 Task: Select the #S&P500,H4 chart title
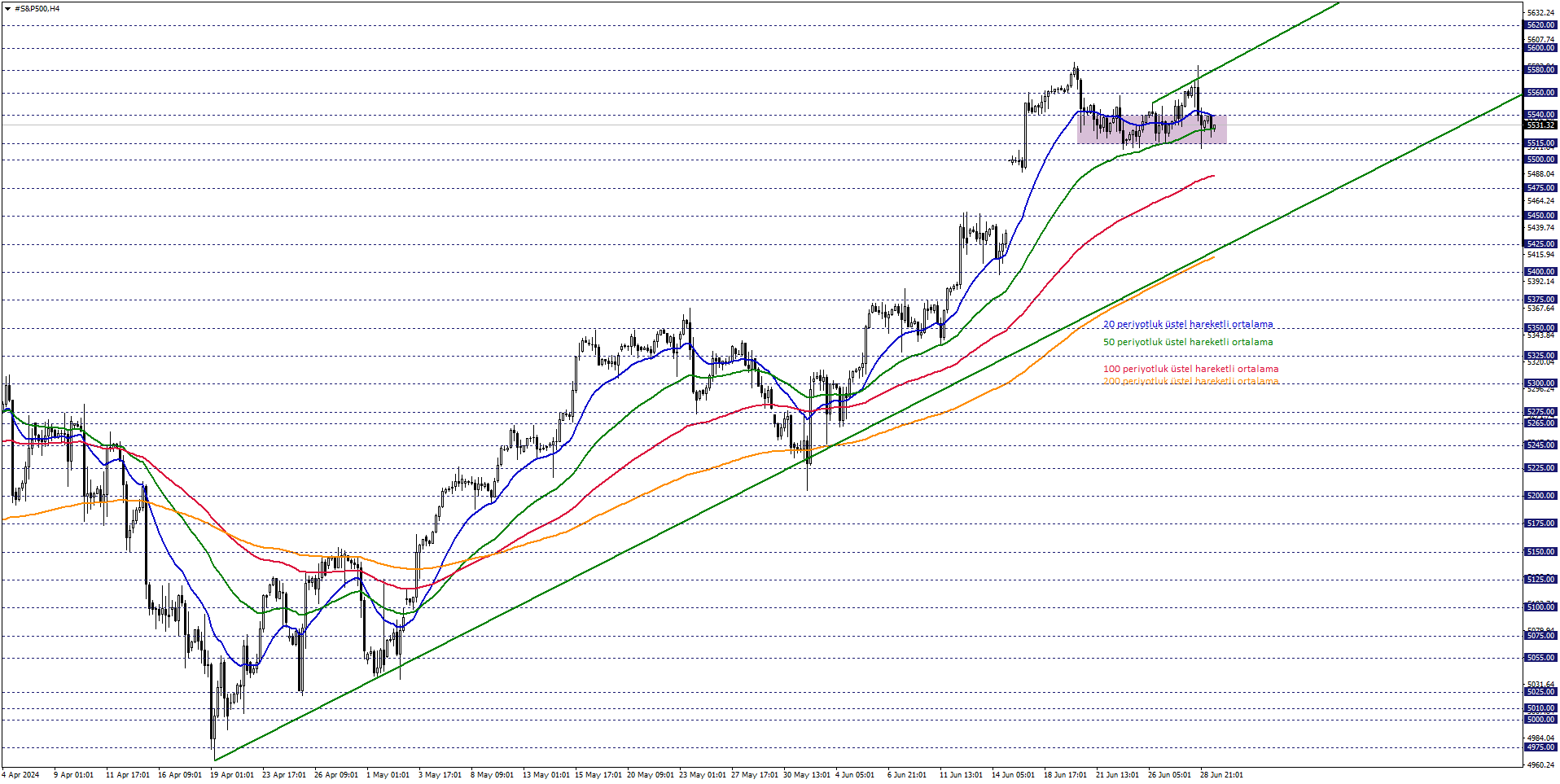point(37,9)
